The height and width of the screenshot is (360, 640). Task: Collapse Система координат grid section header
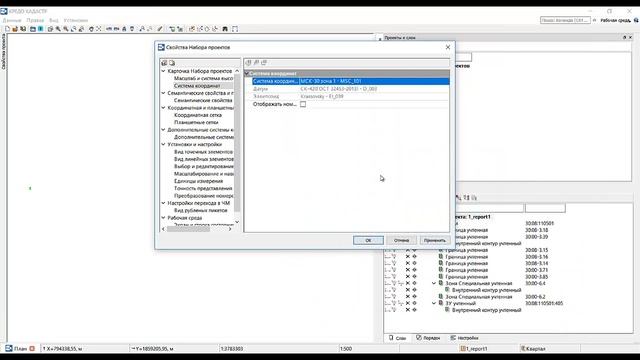click(x=247, y=73)
